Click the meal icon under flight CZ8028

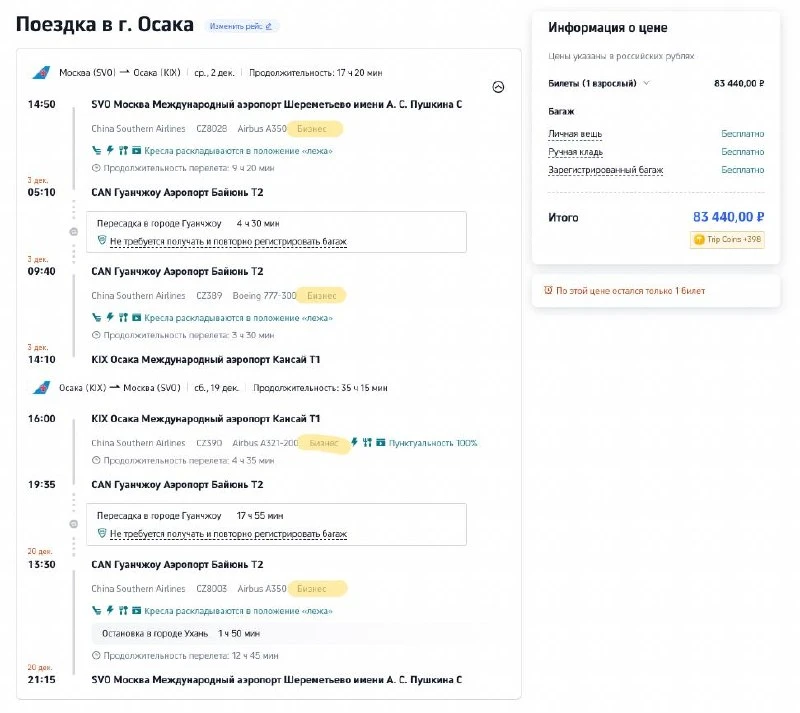[123, 151]
